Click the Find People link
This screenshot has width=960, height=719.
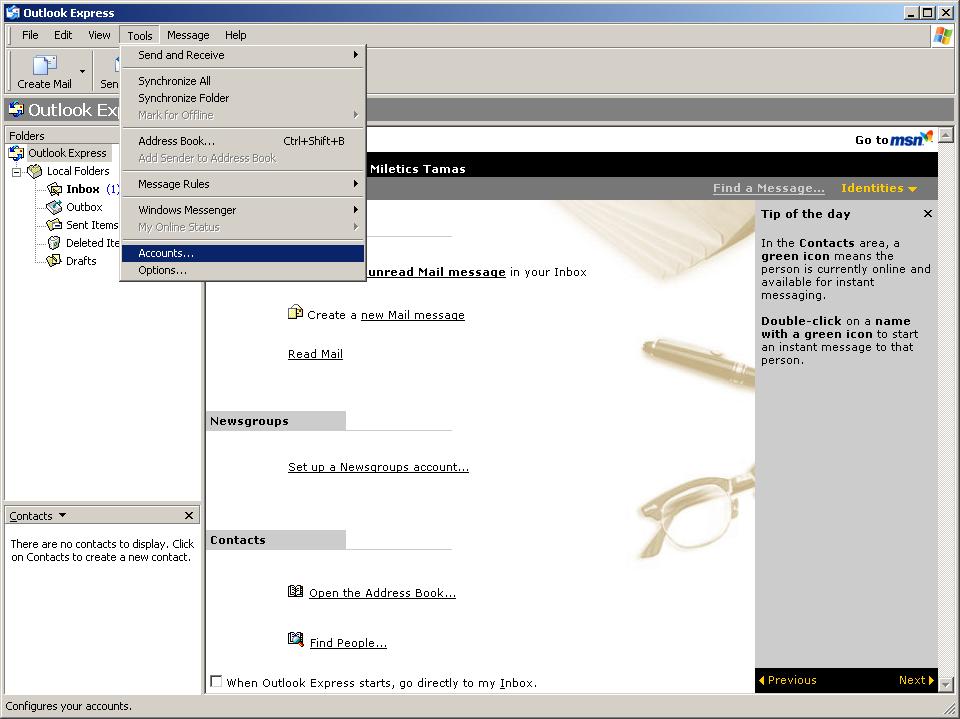[x=348, y=643]
